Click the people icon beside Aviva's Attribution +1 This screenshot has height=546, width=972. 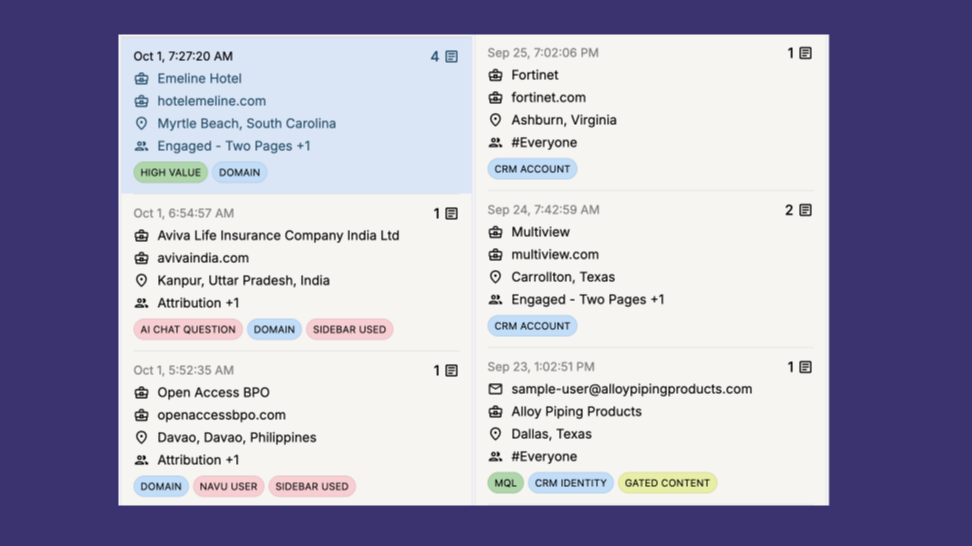(x=141, y=303)
